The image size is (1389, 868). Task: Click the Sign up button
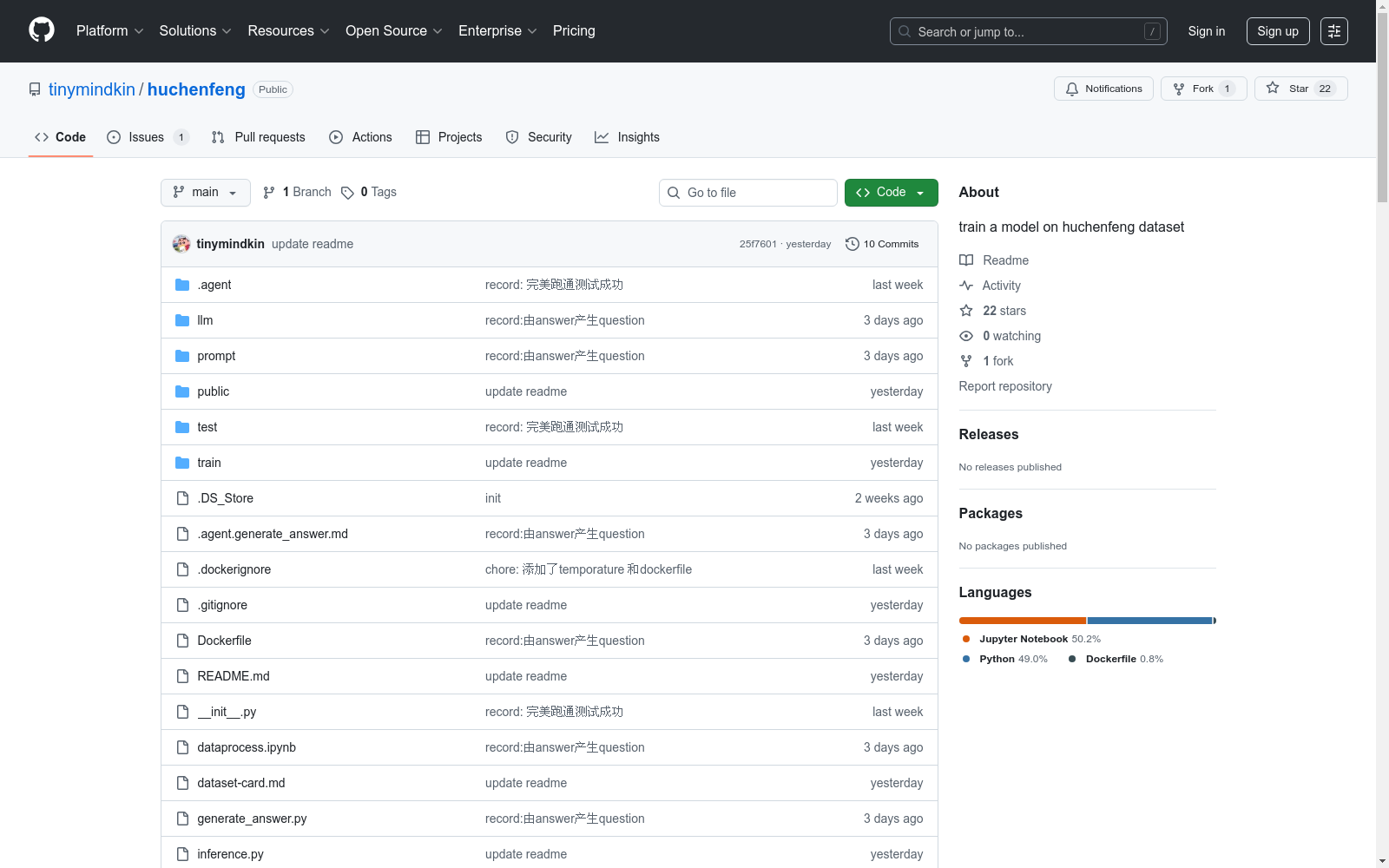pyautogui.click(x=1278, y=31)
